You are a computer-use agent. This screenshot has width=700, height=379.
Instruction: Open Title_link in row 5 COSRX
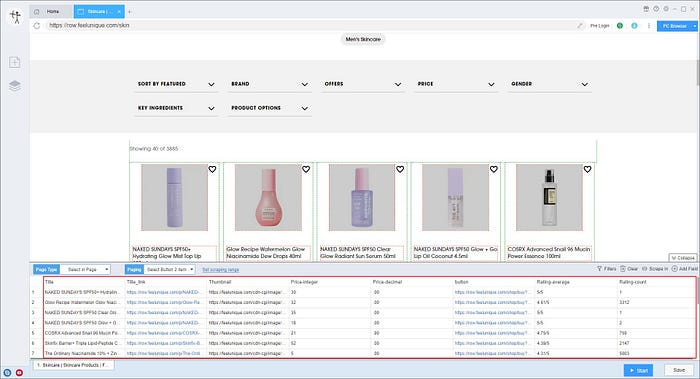[x=163, y=333]
